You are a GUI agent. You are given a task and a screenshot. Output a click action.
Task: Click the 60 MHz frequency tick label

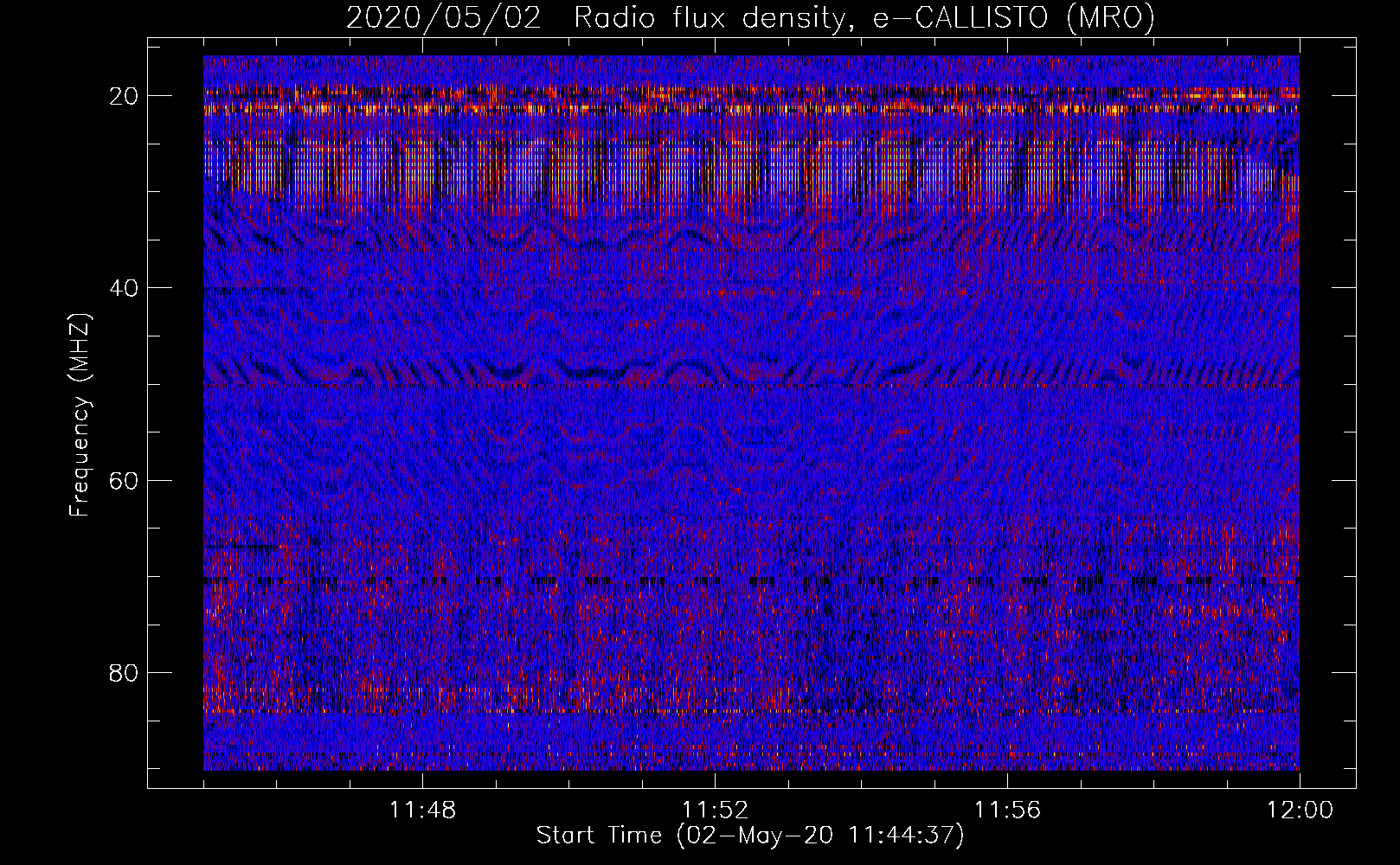tap(124, 479)
